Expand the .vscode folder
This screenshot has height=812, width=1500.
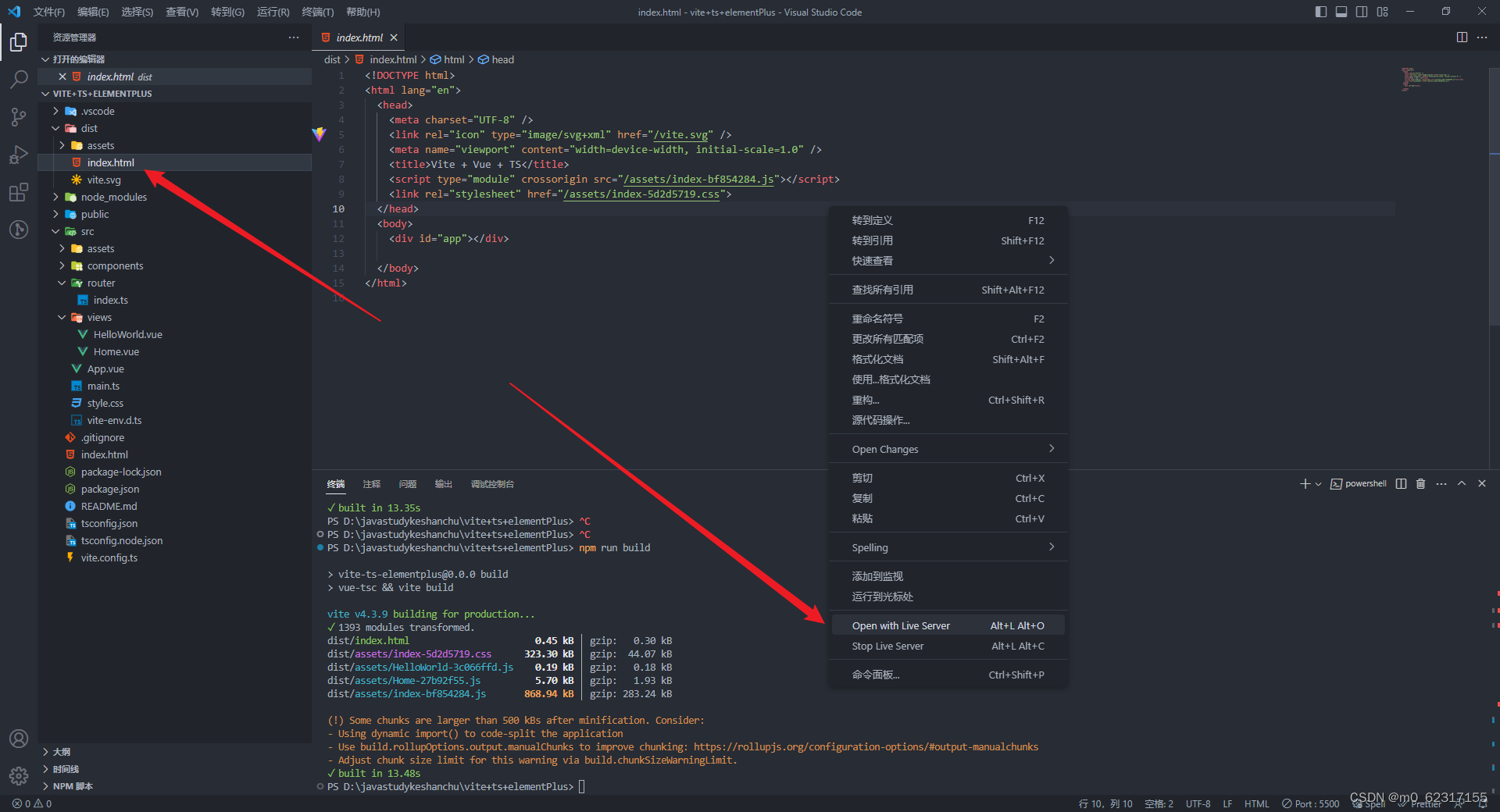[98, 111]
